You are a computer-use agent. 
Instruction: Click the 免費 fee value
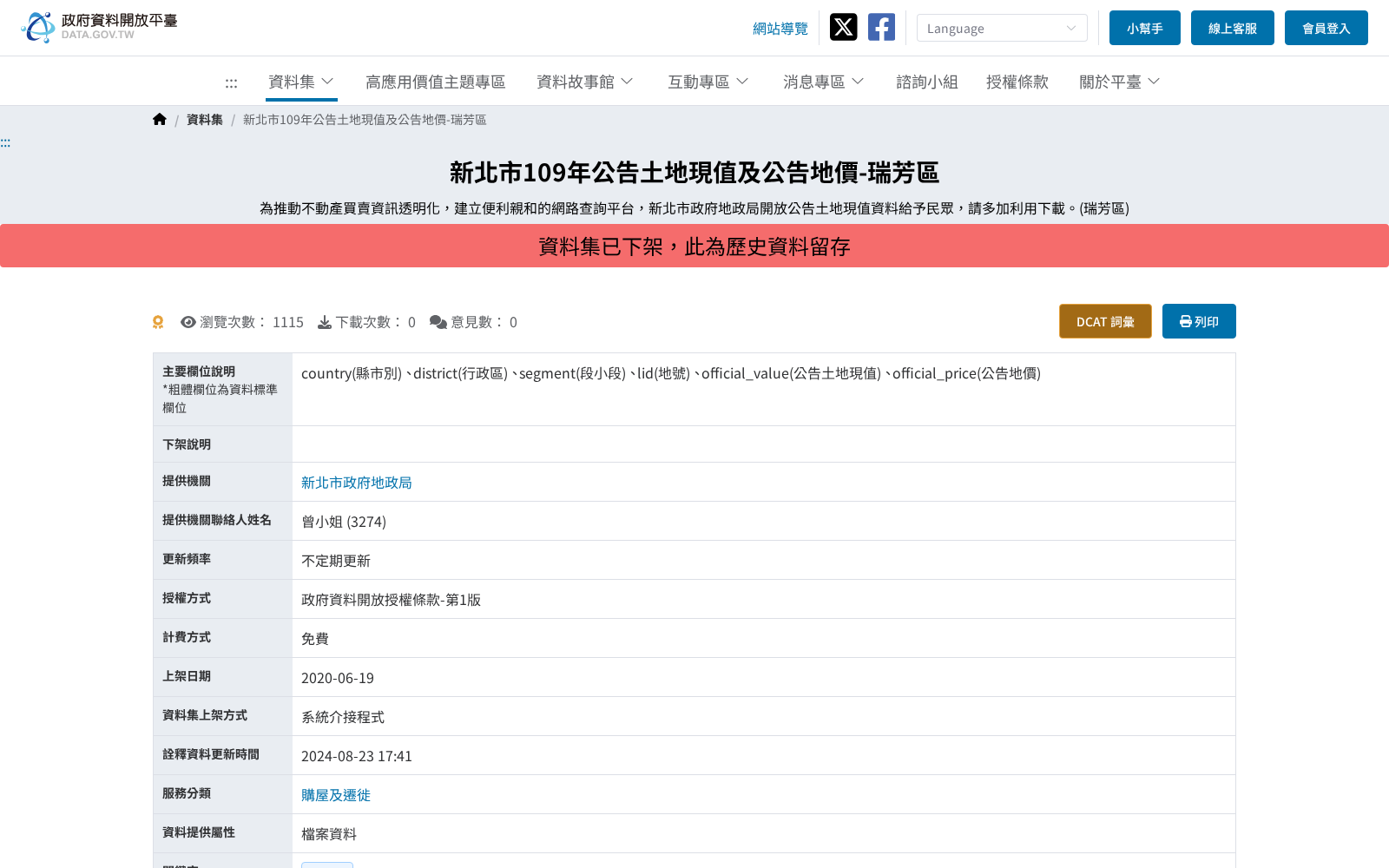315,639
